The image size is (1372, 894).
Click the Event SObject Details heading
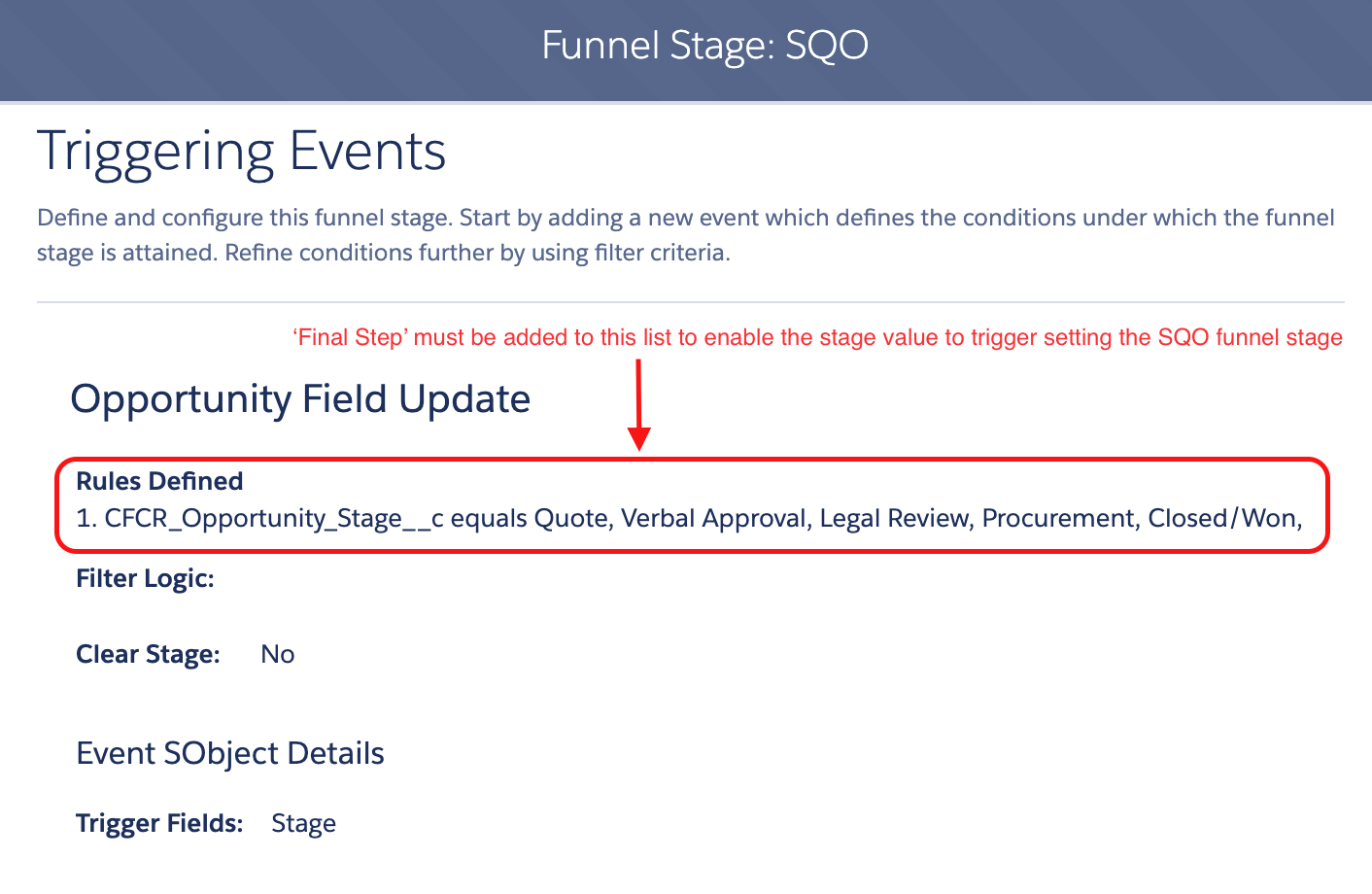[x=230, y=753]
